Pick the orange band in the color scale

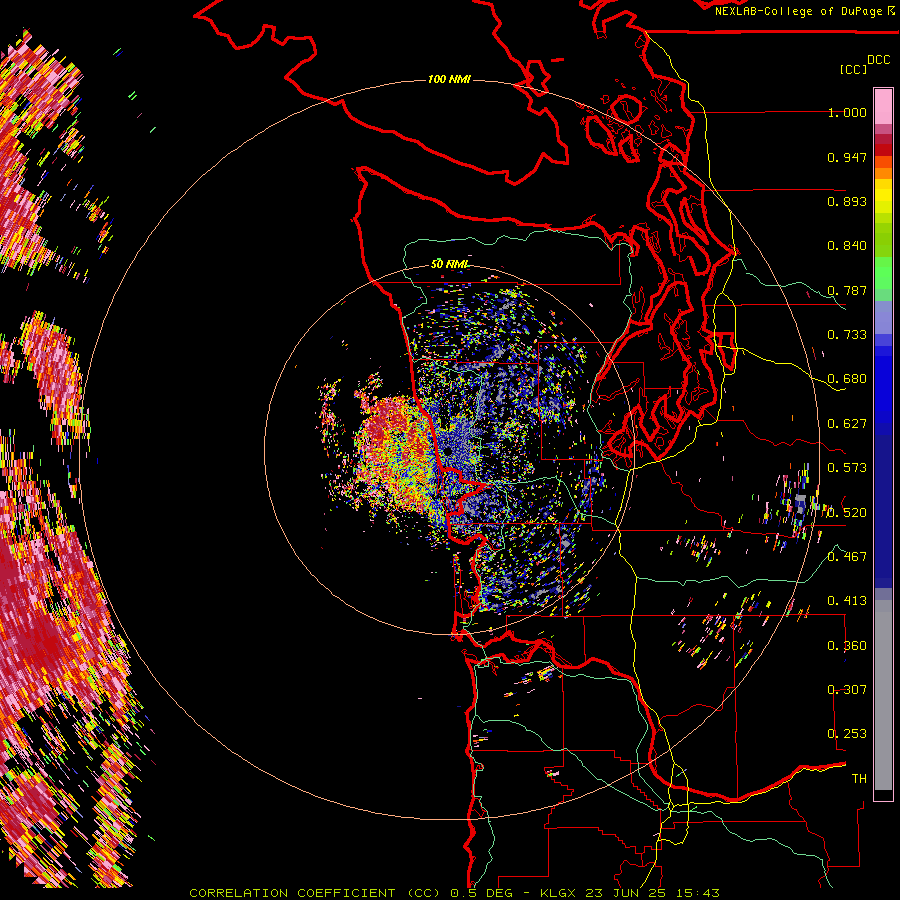[883, 172]
